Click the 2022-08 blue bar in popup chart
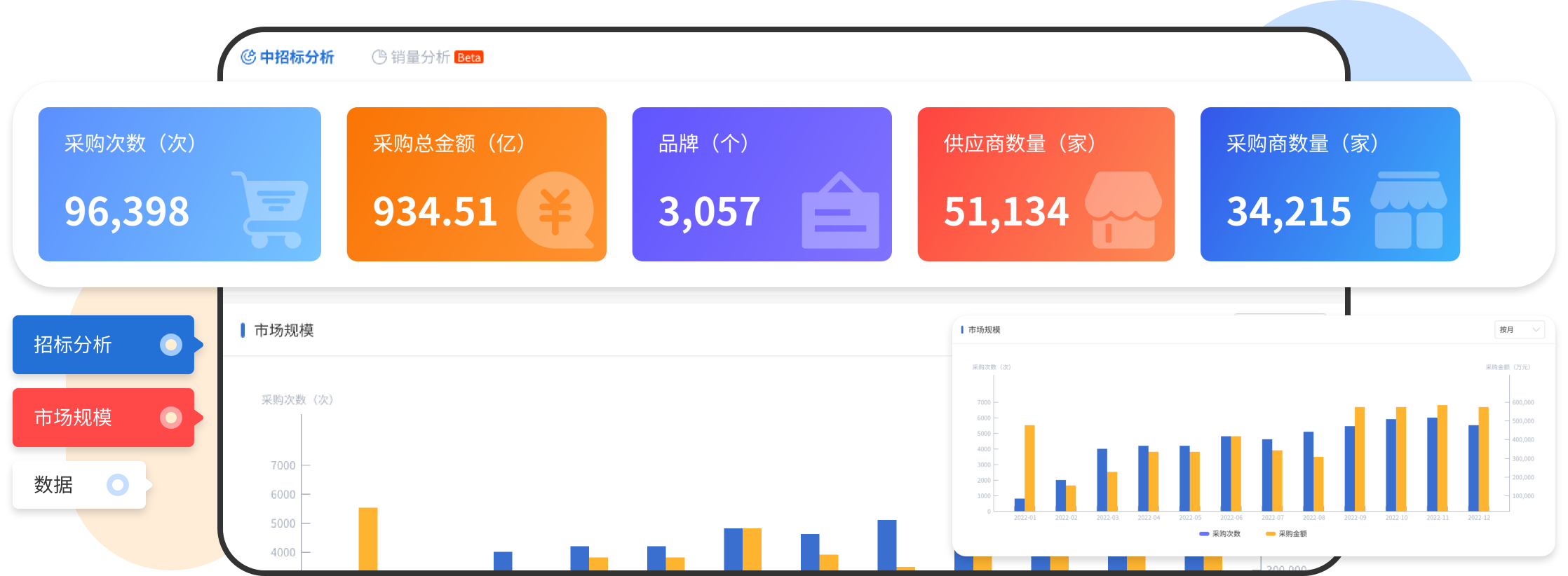This screenshot has width=1568, height=576. click(x=1309, y=472)
